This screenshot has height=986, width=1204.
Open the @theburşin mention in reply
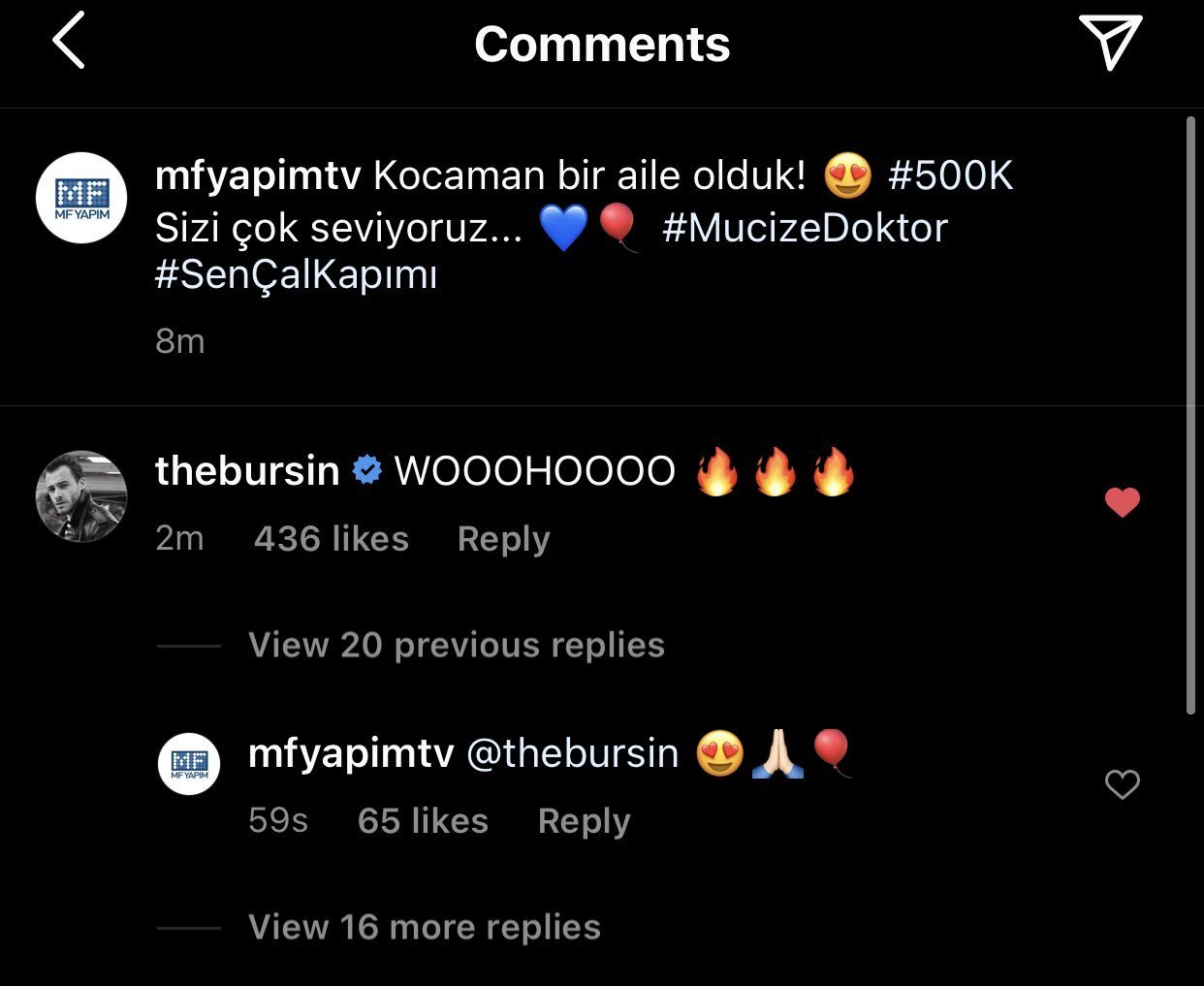point(573,753)
